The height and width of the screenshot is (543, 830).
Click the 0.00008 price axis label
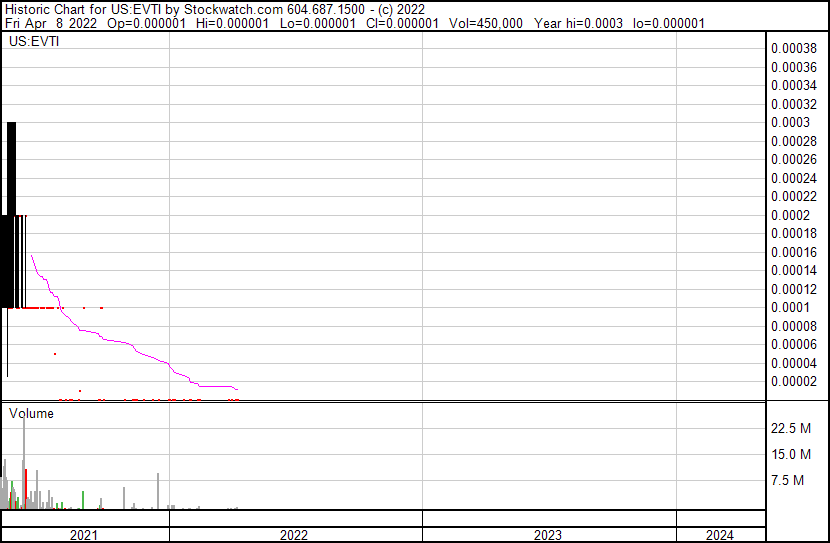794,326
